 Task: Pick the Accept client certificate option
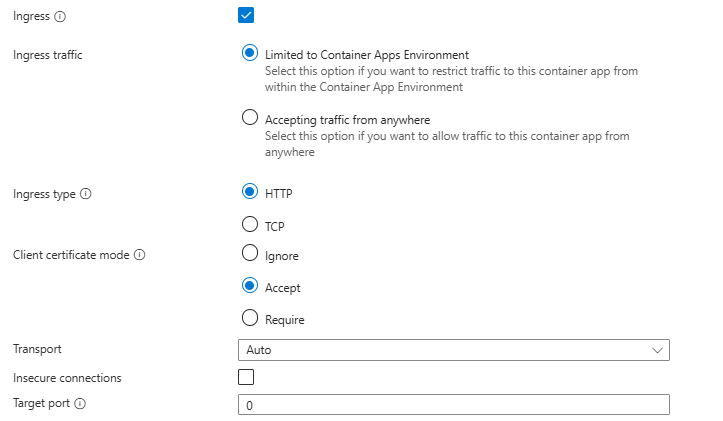250,286
